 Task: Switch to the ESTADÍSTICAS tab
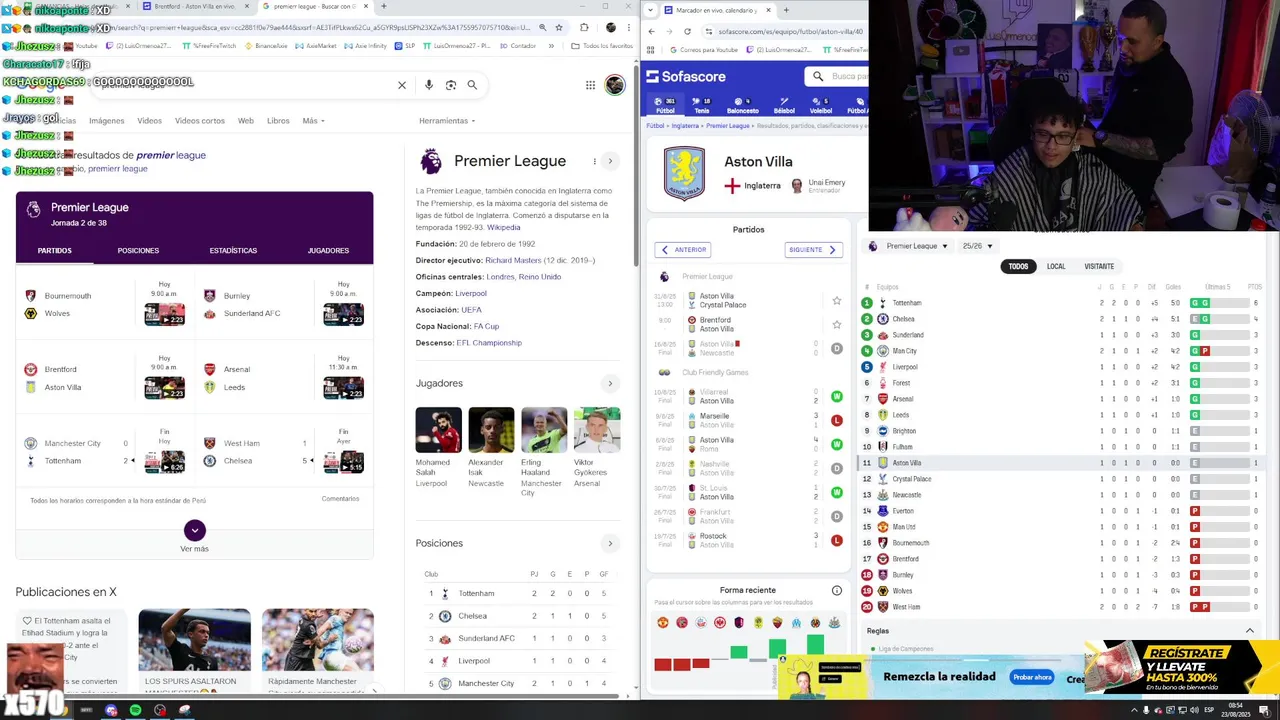click(x=233, y=251)
